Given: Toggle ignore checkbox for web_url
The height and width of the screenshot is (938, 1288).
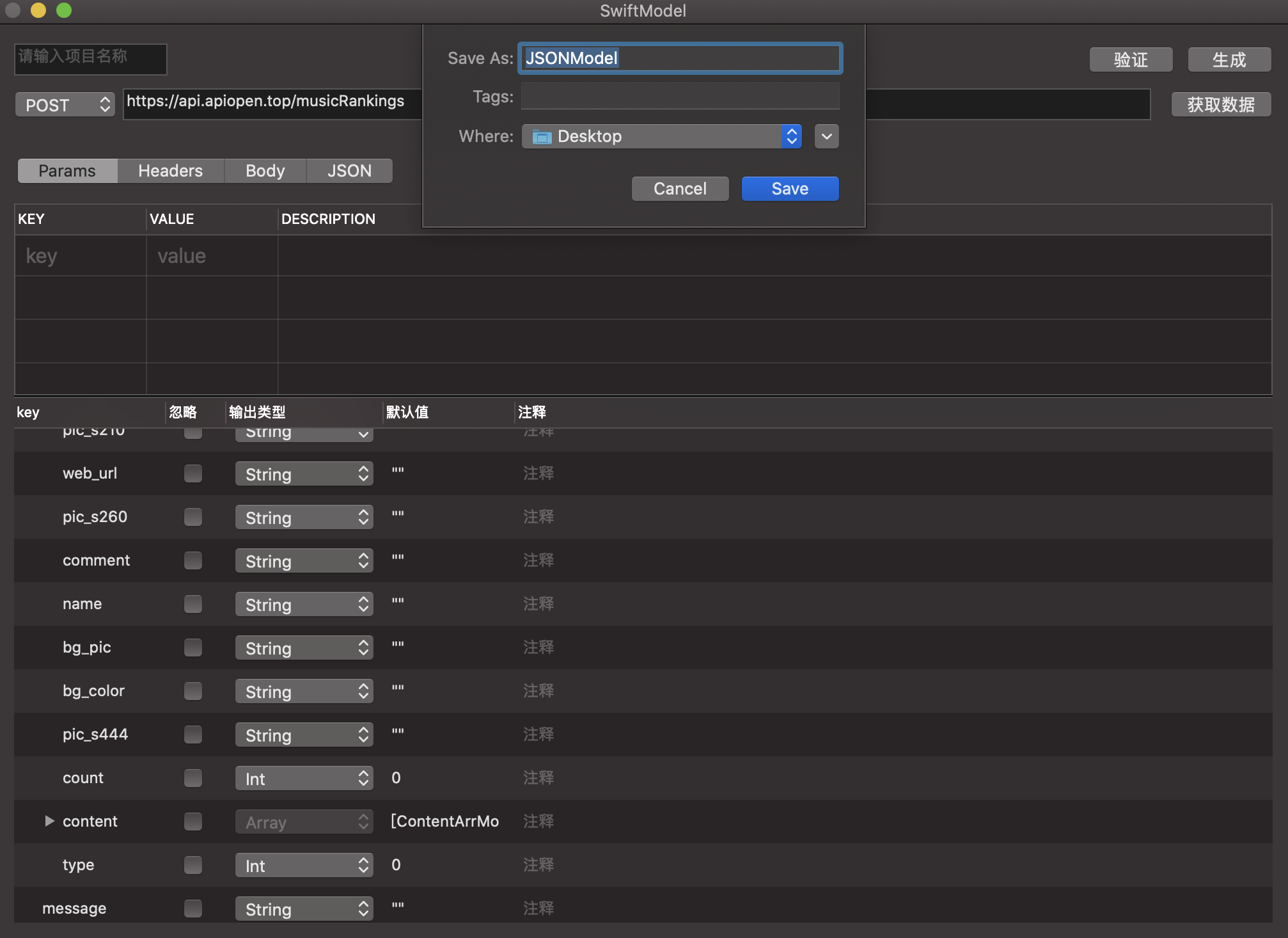Looking at the screenshot, I should coord(192,473).
